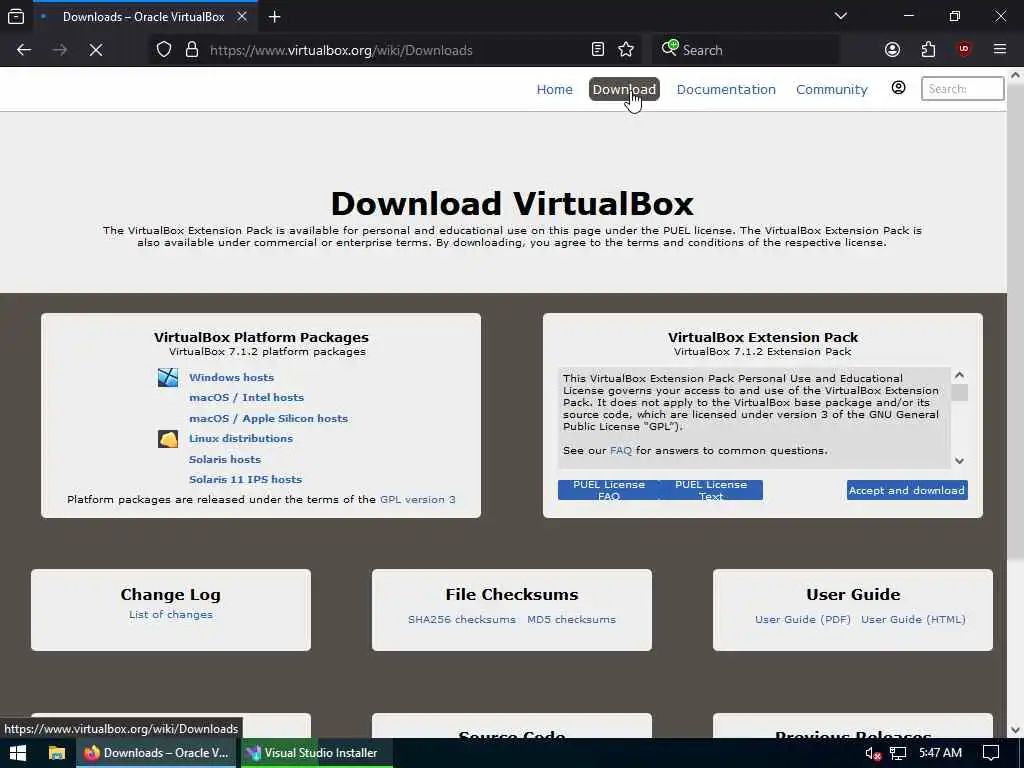Open the User Guide (PDF) link
Viewport: 1024px width, 768px height.
point(803,620)
